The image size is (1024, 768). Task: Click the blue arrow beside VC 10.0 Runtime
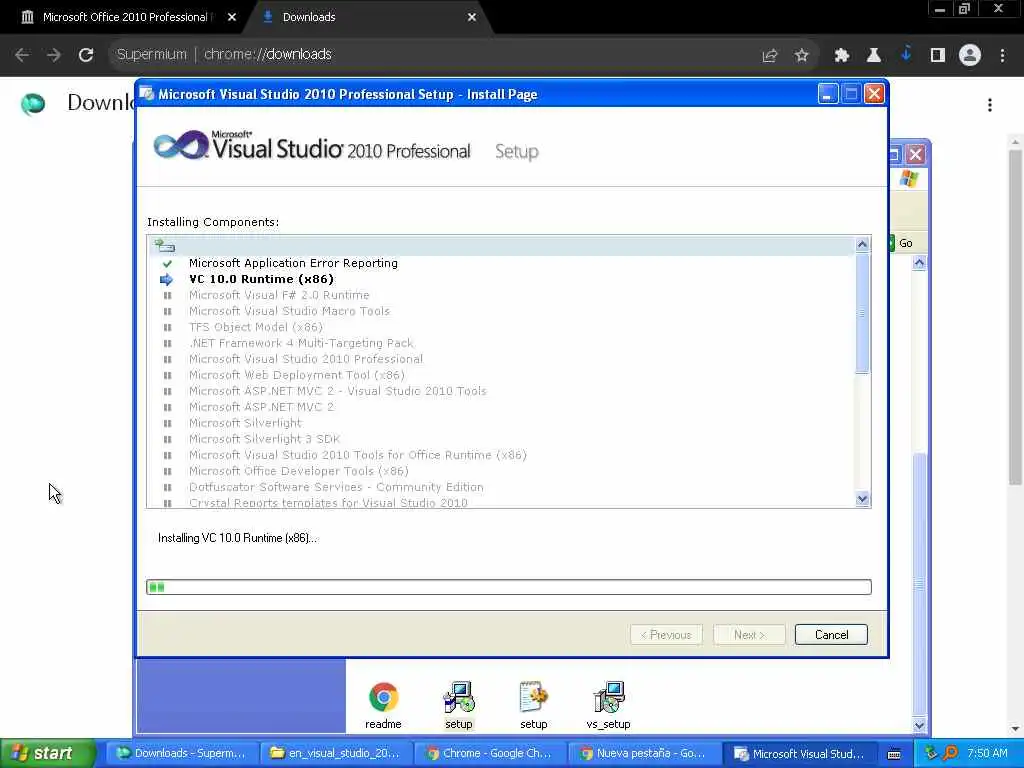[167, 280]
